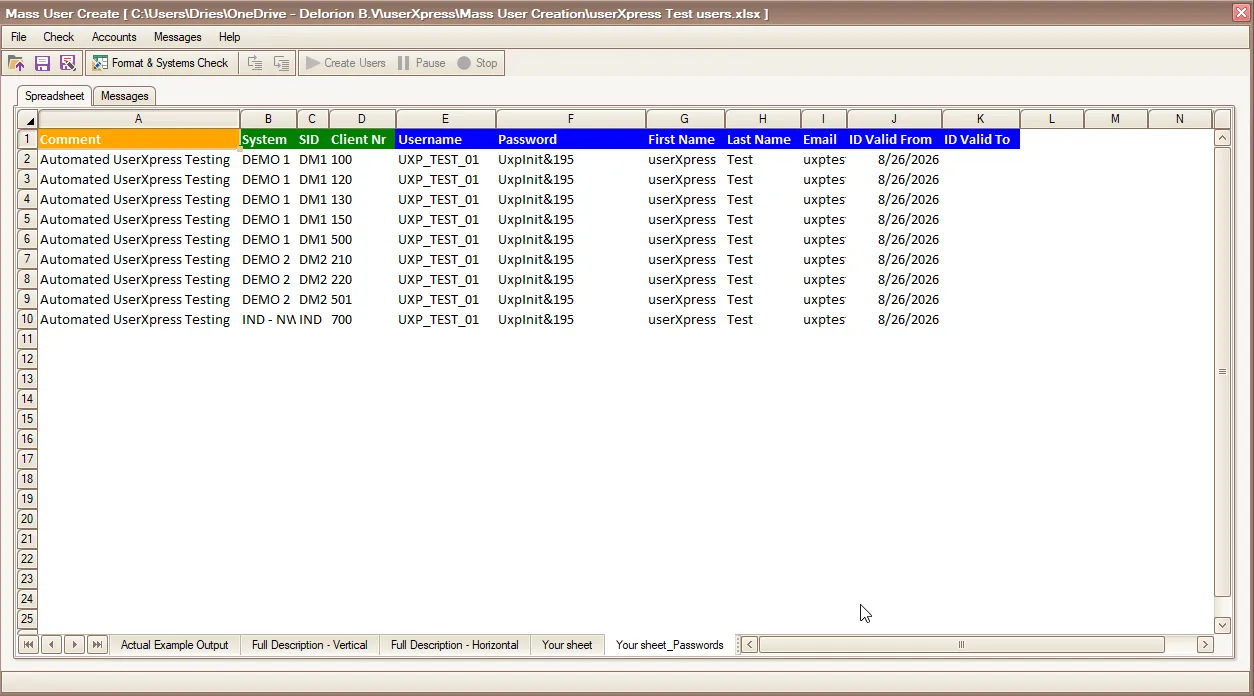Viewport: 1254px width, 696px height.
Task: Switch to the Messages tab
Action: pos(125,96)
